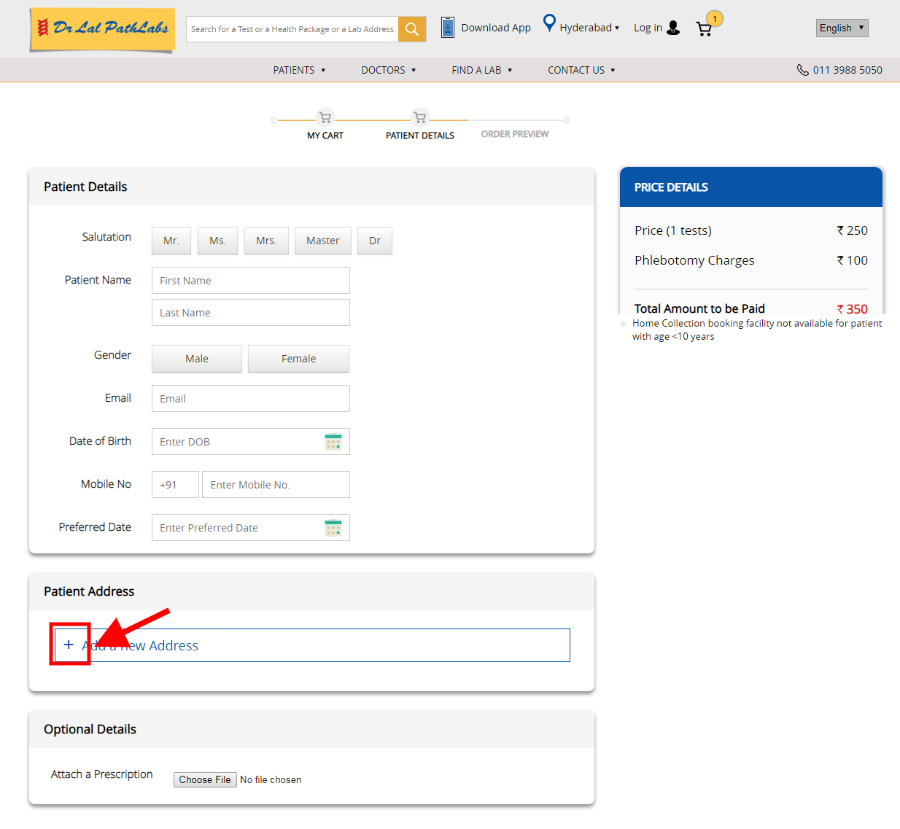Screen dimensions: 900x829
Task: Click the Enter Mobile No. field
Action: click(x=275, y=485)
